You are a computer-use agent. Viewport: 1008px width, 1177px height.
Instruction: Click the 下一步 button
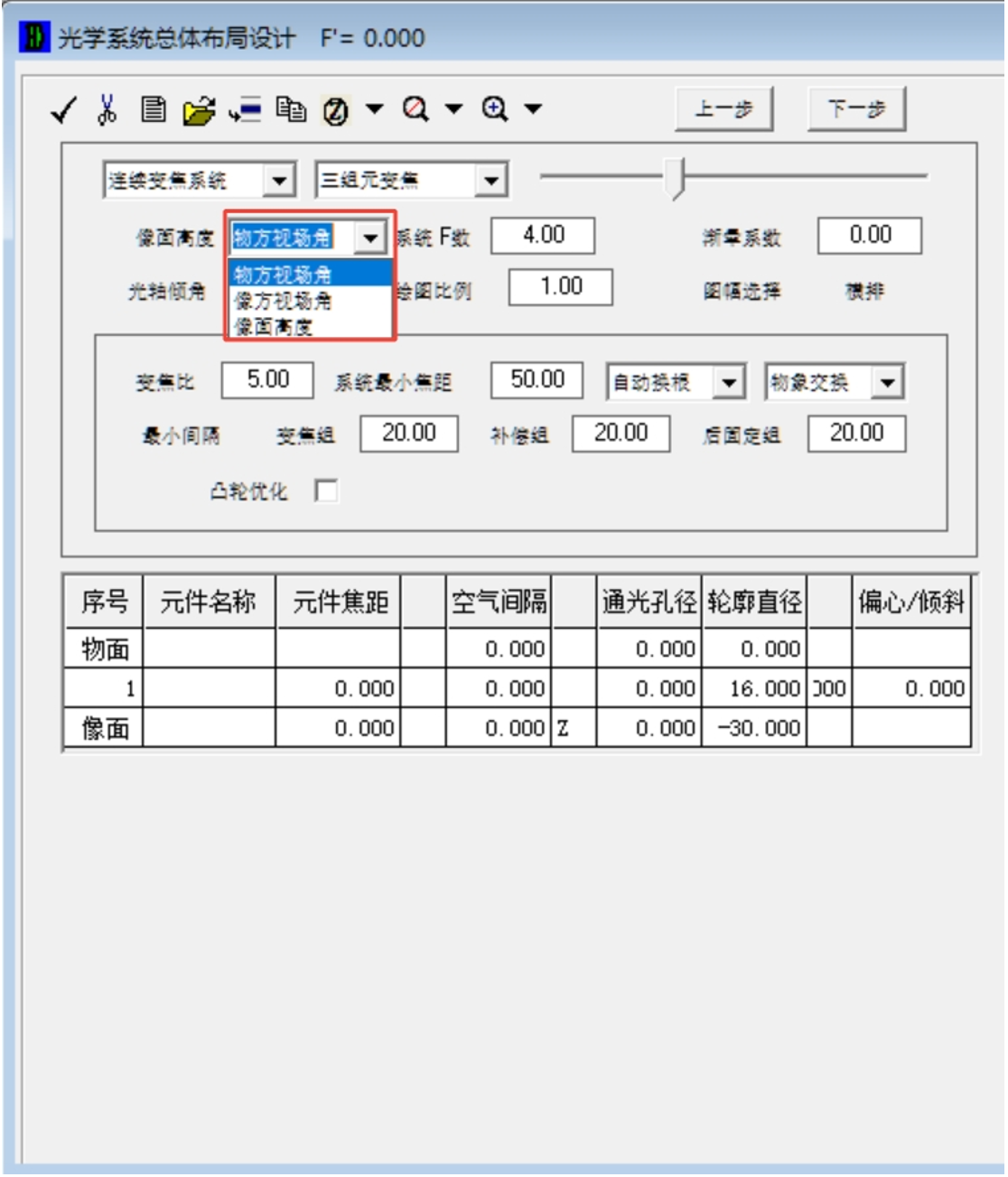[856, 109]
